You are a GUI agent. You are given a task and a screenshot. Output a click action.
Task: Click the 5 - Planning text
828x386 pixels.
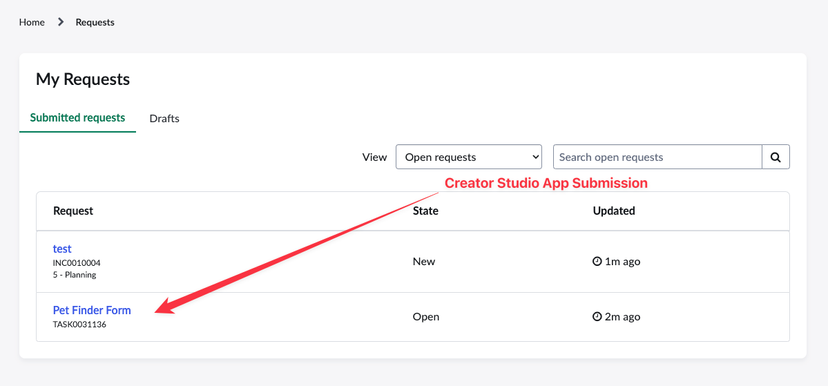pyautogui.click(x=74, y=275)
